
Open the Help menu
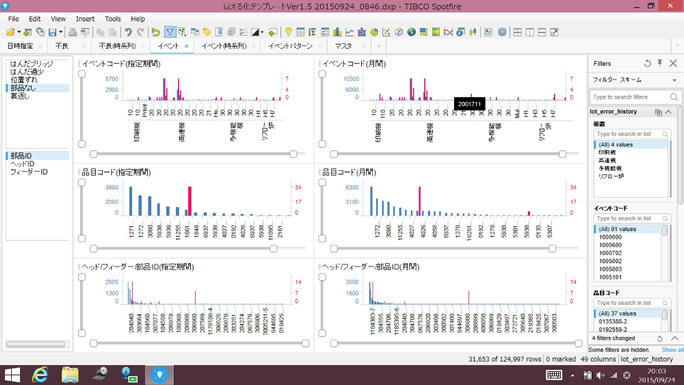(138, 19)
